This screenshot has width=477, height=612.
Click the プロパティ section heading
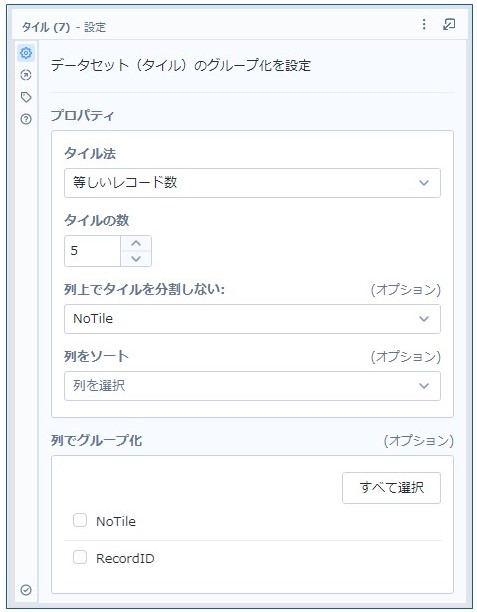(x=82, y=116)
